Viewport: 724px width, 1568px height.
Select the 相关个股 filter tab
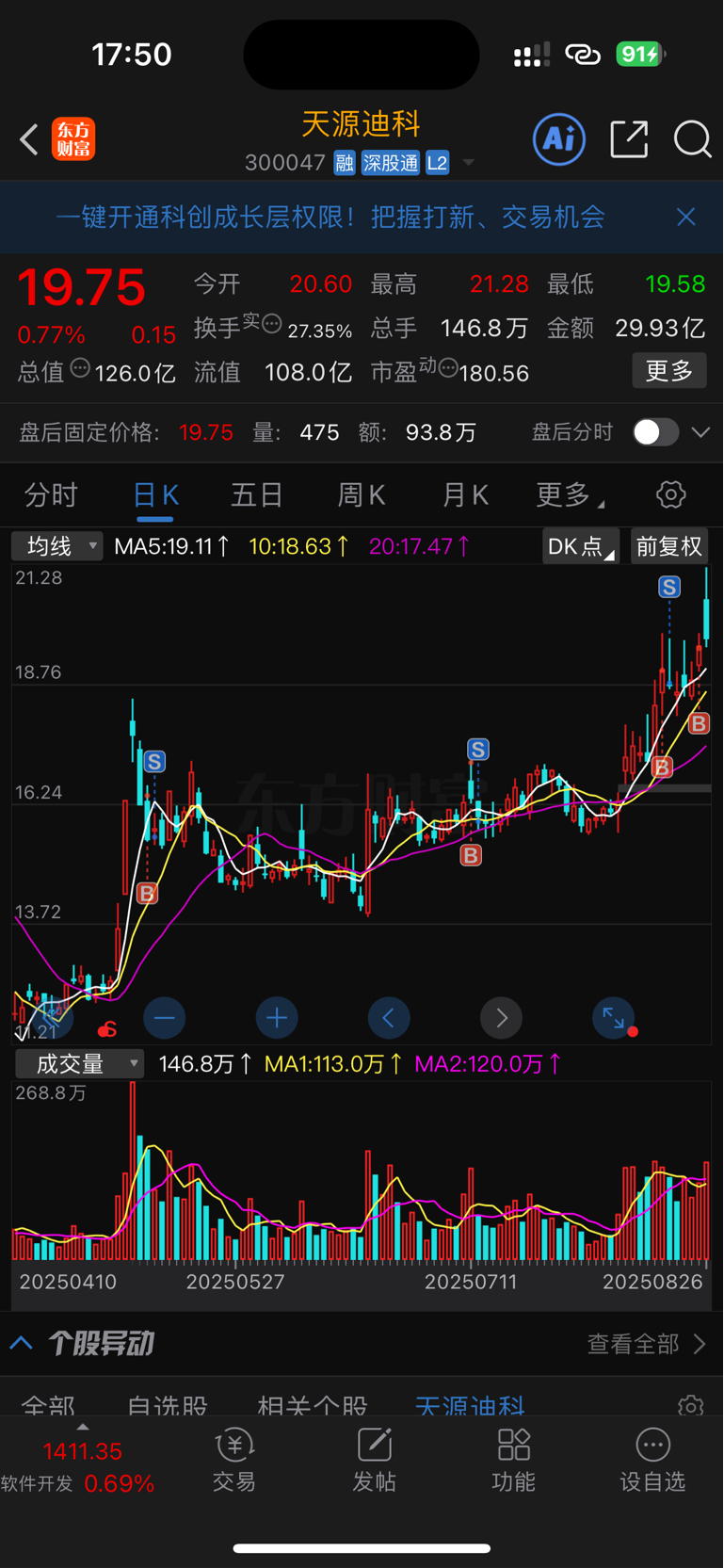coord(313,1408)
